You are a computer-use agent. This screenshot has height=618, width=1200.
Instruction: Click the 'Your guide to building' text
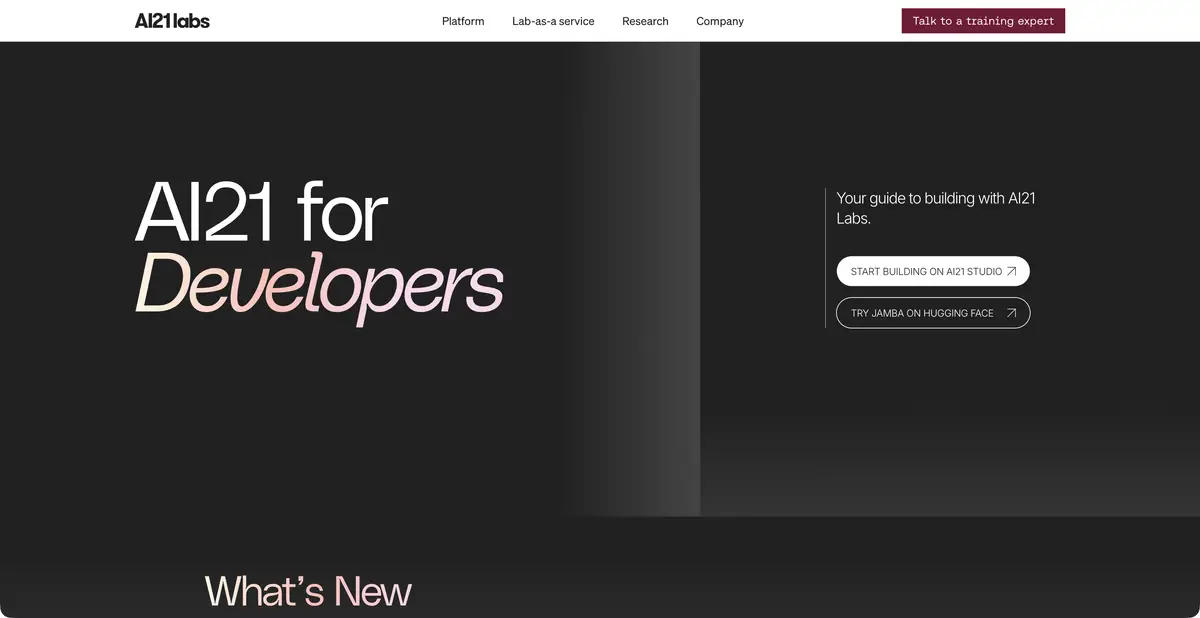[936, 208]
